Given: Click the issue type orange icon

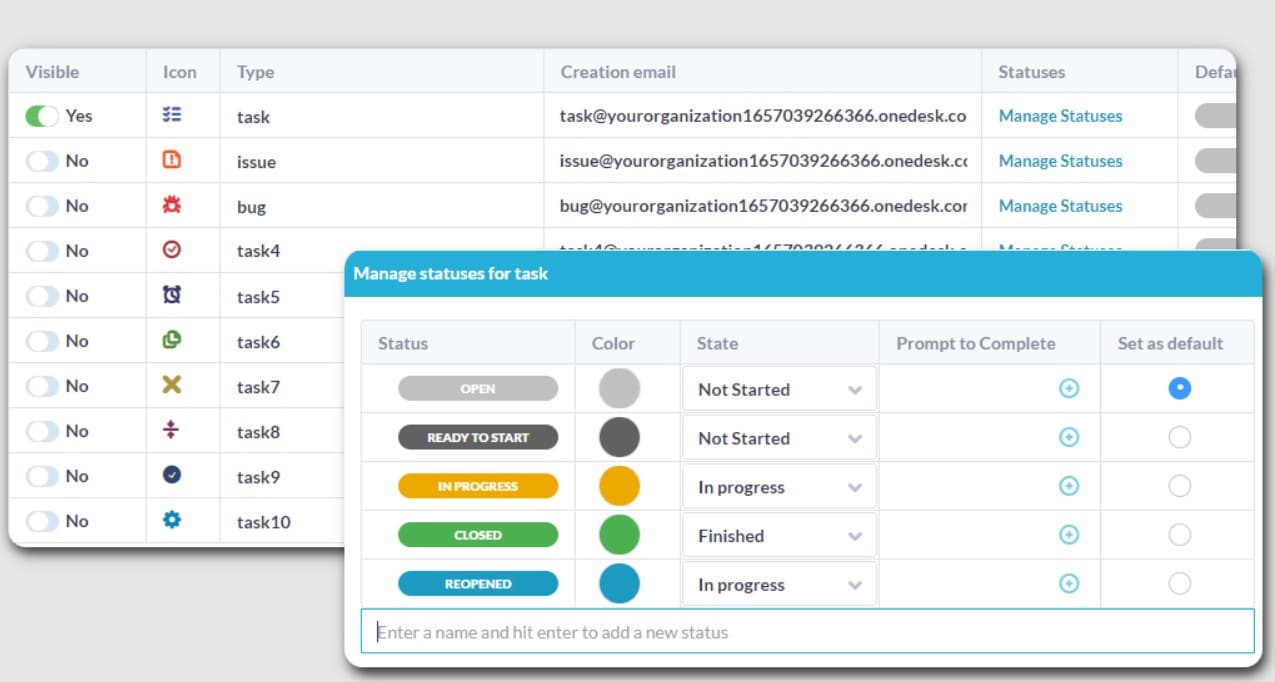Looking at the screenshot, I should point(171,160).
